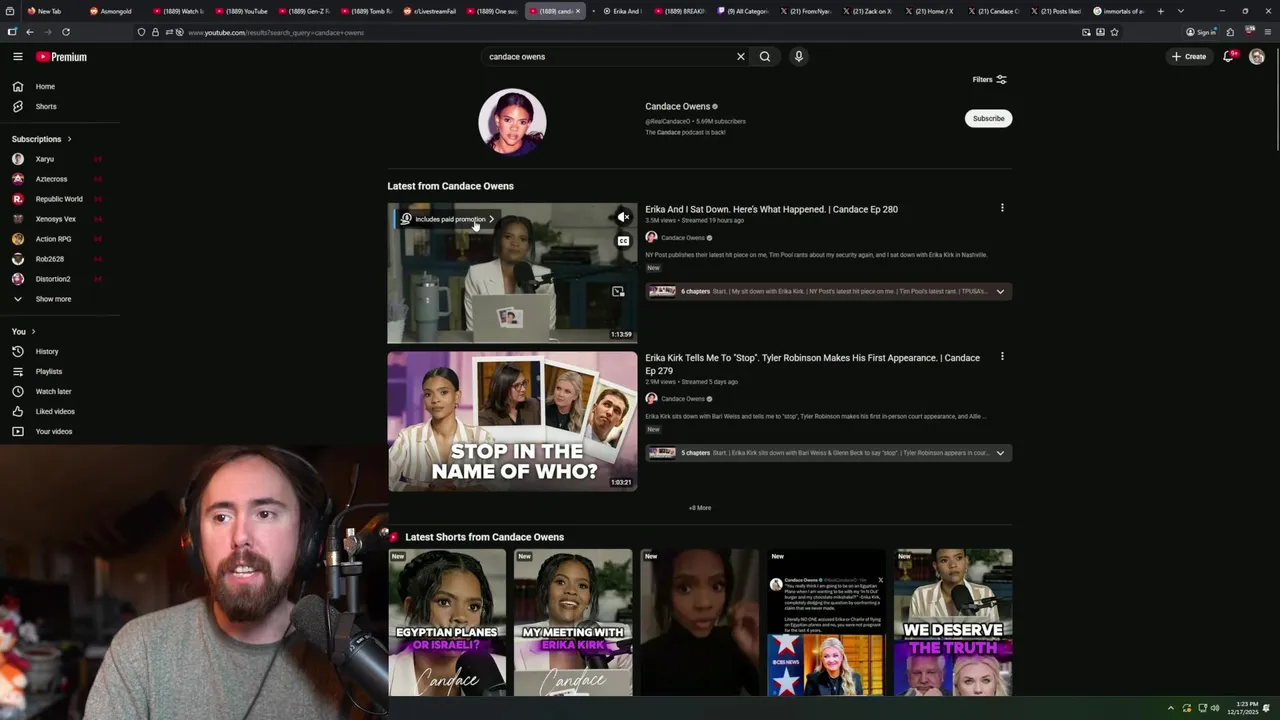Open more options for Ep 280 video

point(1002,208)
